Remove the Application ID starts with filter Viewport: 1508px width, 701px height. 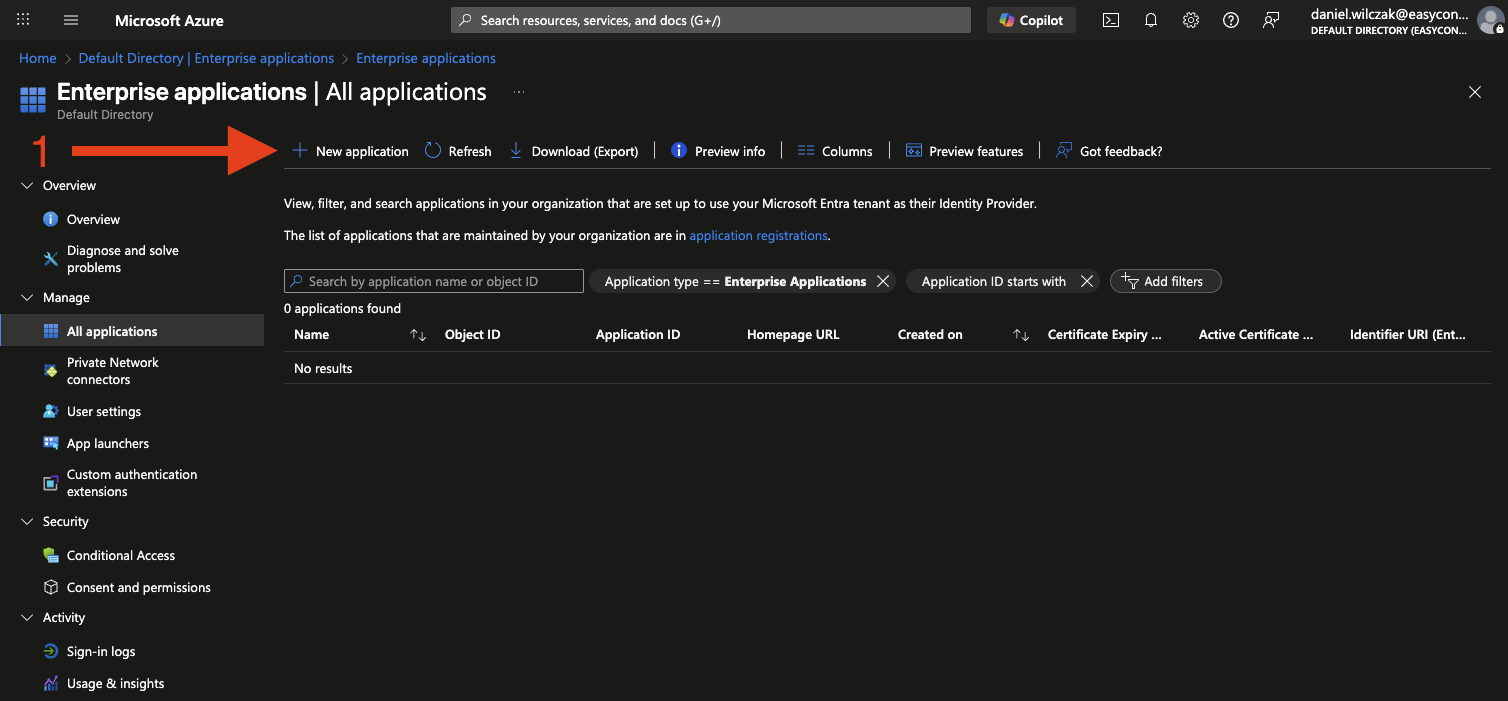click(x=1087, y=282)
